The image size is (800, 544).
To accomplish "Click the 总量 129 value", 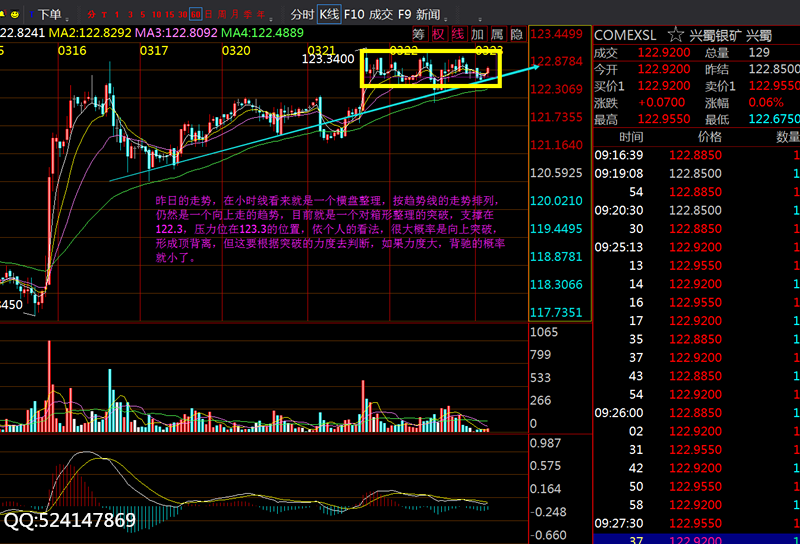I will tap(759, 52).
